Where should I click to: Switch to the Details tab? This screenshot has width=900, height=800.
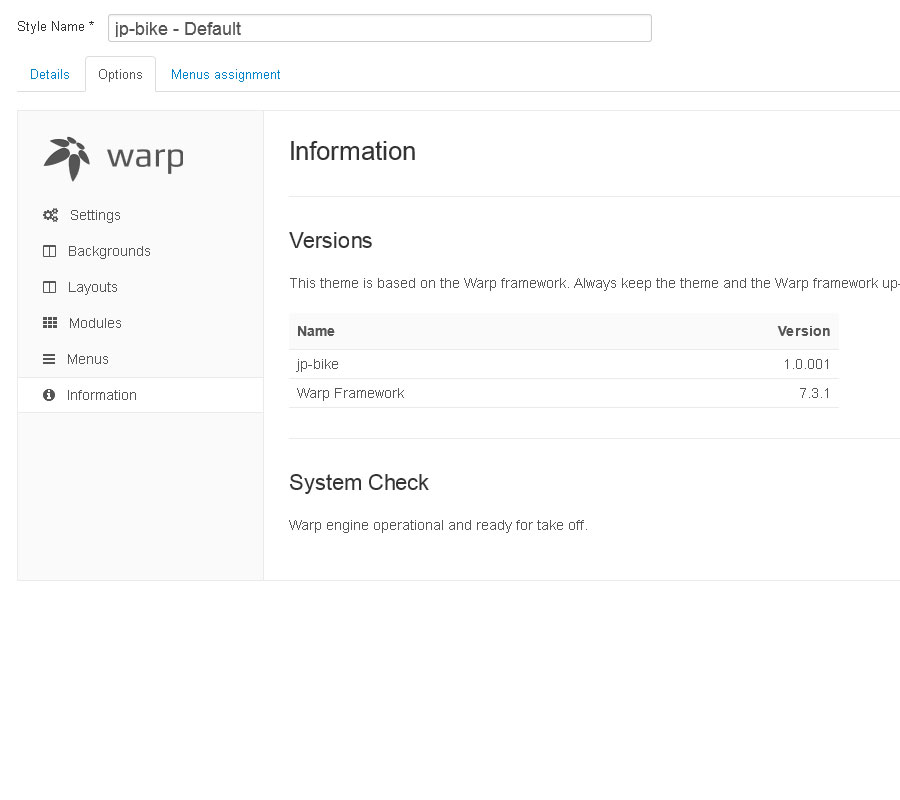(50, 75)
